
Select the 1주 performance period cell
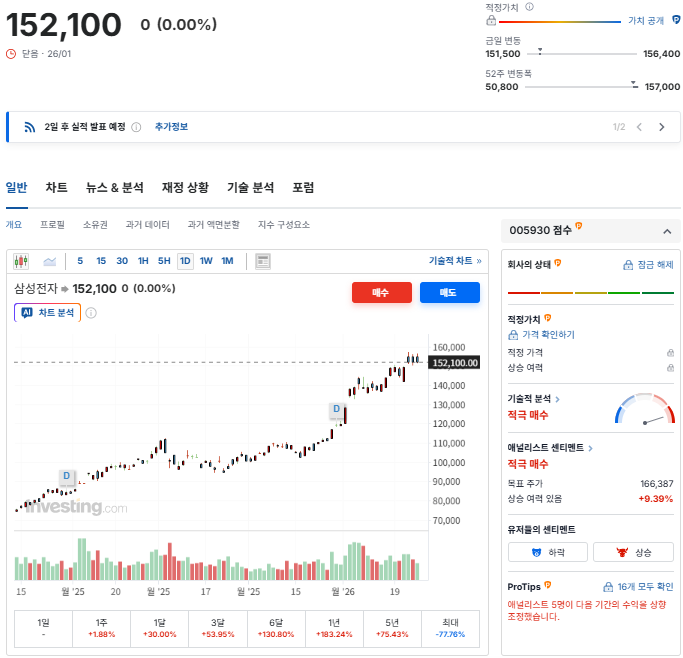[101, 628]
